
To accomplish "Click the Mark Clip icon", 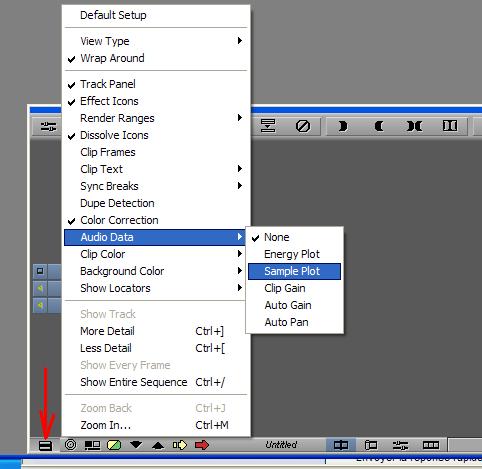I will (414, 126).
